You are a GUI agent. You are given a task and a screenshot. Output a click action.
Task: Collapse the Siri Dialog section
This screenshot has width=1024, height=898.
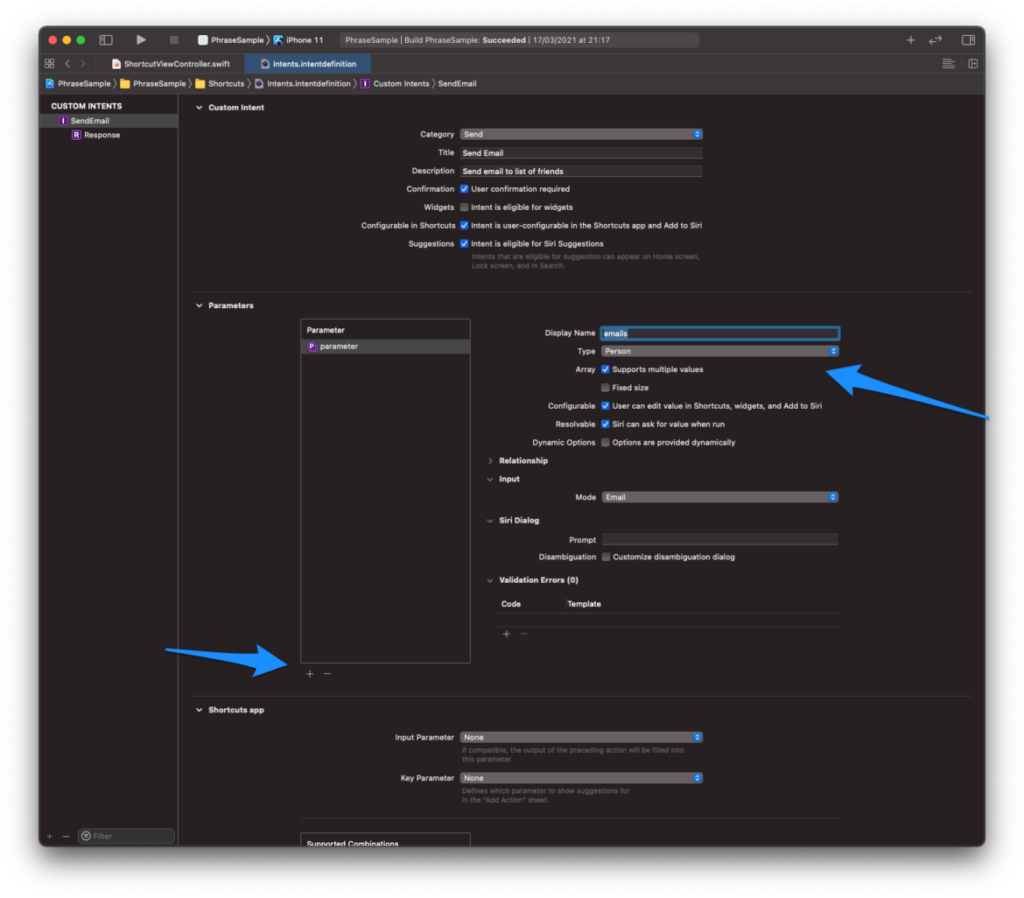tap(490, 521)
